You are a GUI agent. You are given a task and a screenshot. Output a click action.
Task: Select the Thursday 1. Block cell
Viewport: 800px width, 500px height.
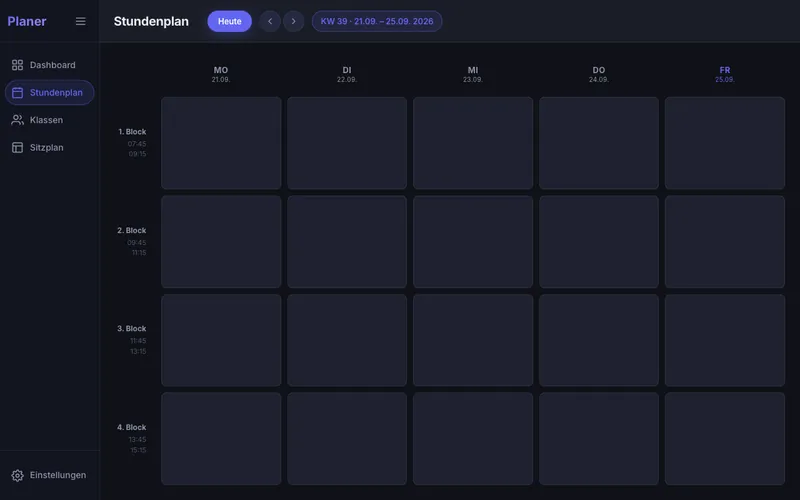pyautogui.click(x=599, y=143)
